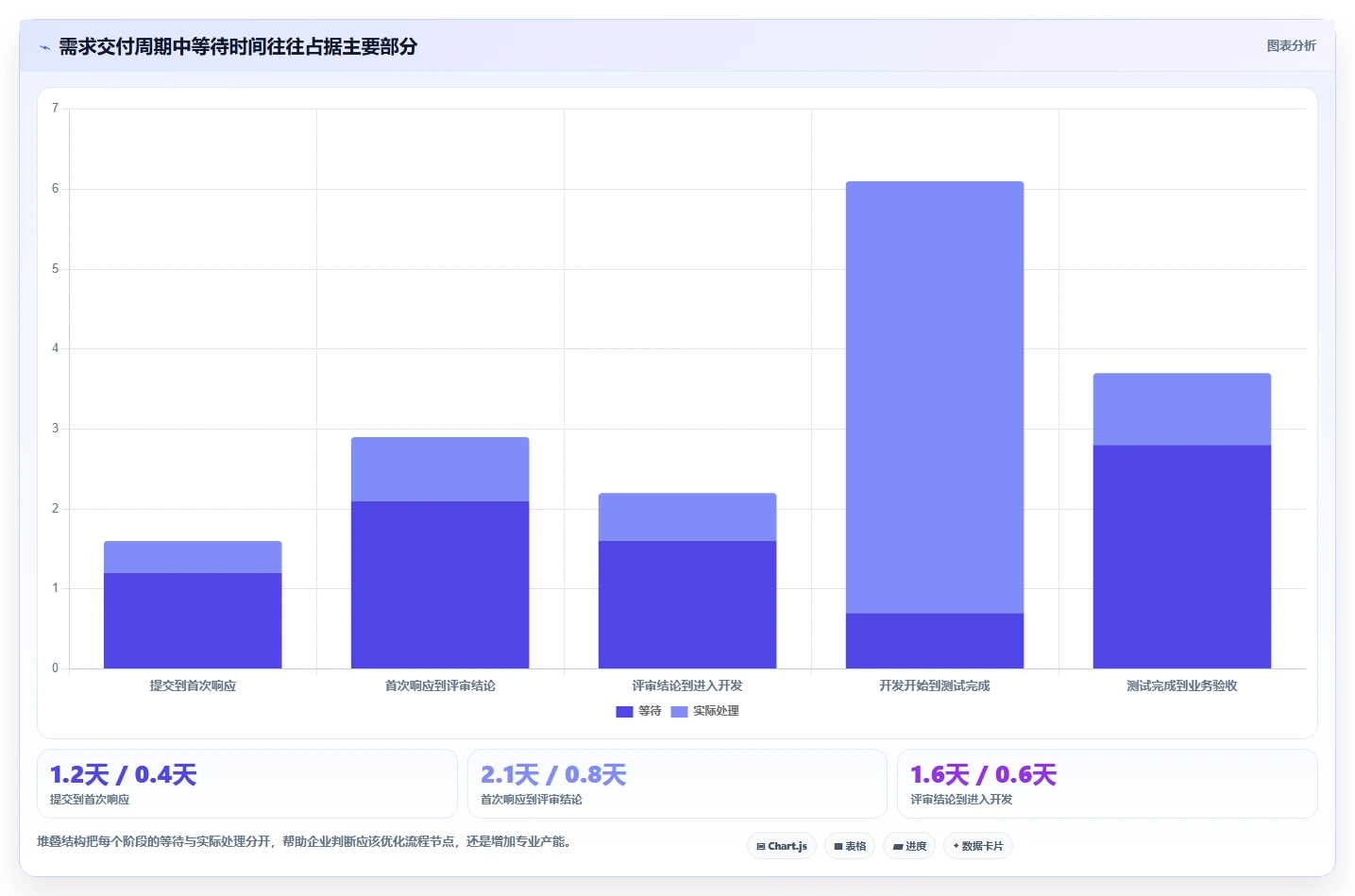Click the processing segment of 评审结论到进入开发 bar
Screen dimensions: 1355x896
[x=687, y=516]
